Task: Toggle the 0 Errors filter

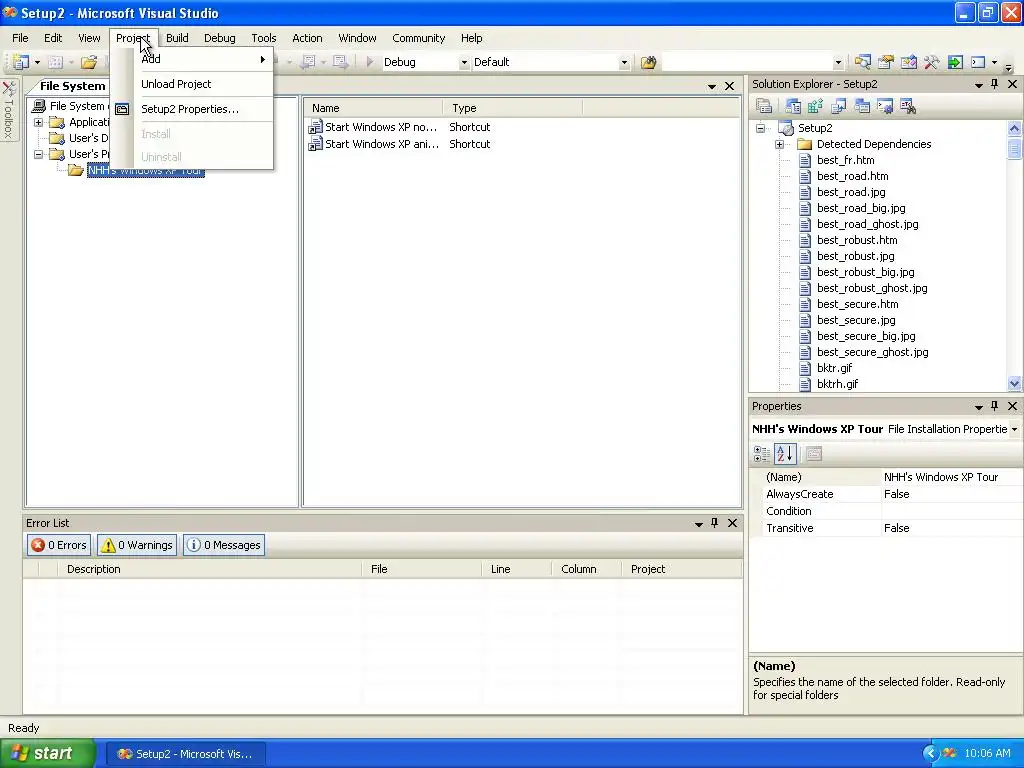Action: coord(59,545)
